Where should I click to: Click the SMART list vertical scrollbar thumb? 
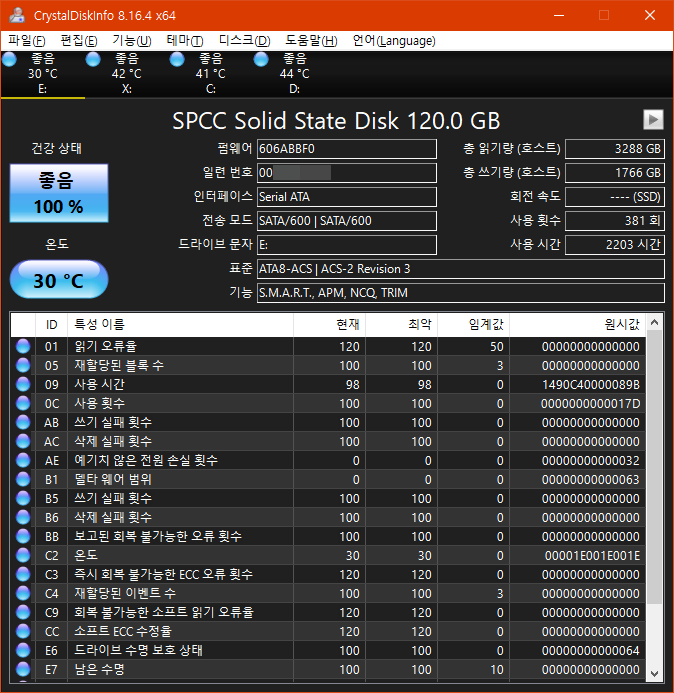click(655, 467)
